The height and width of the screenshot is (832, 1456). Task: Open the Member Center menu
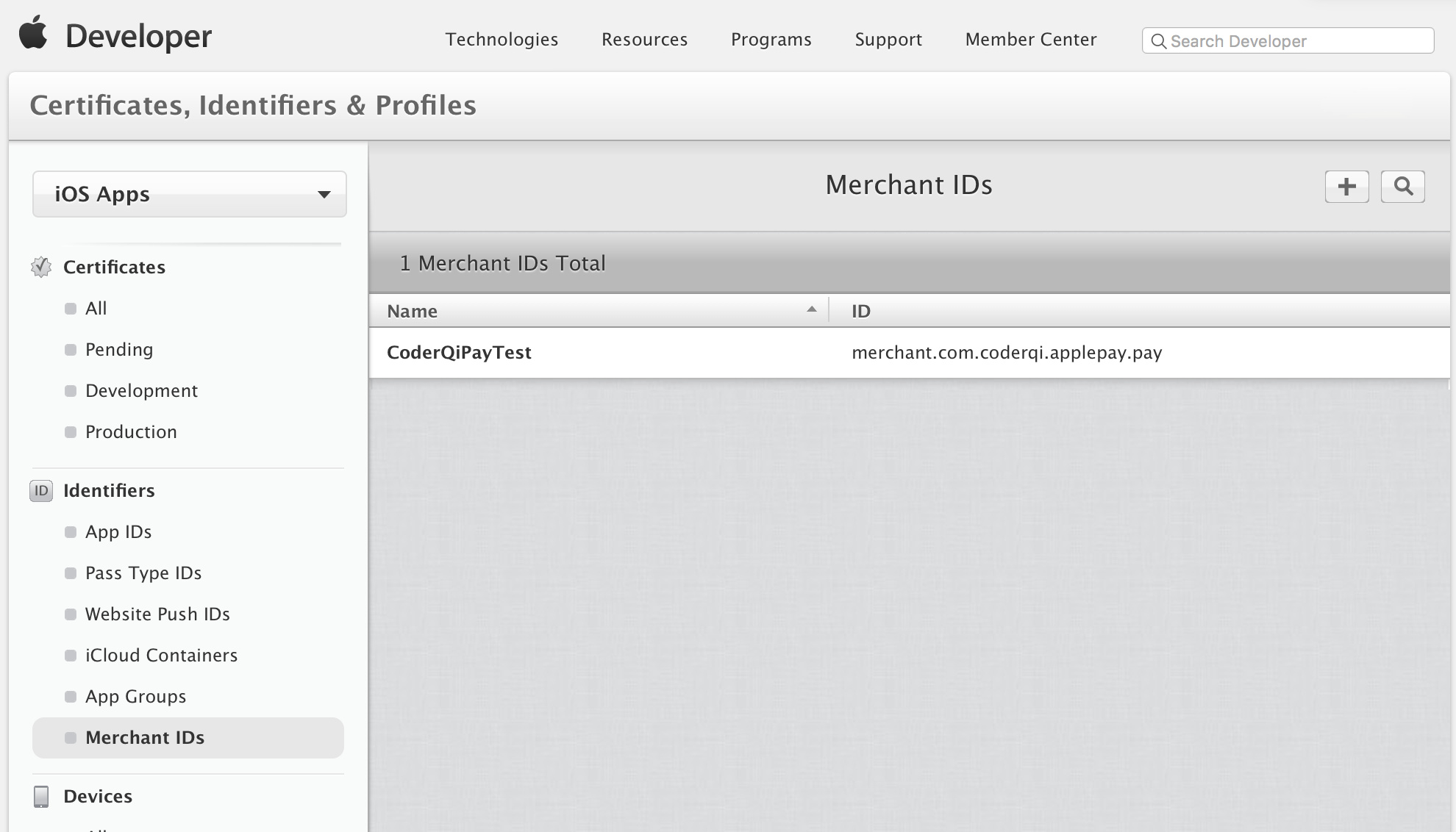point(1030,40)
